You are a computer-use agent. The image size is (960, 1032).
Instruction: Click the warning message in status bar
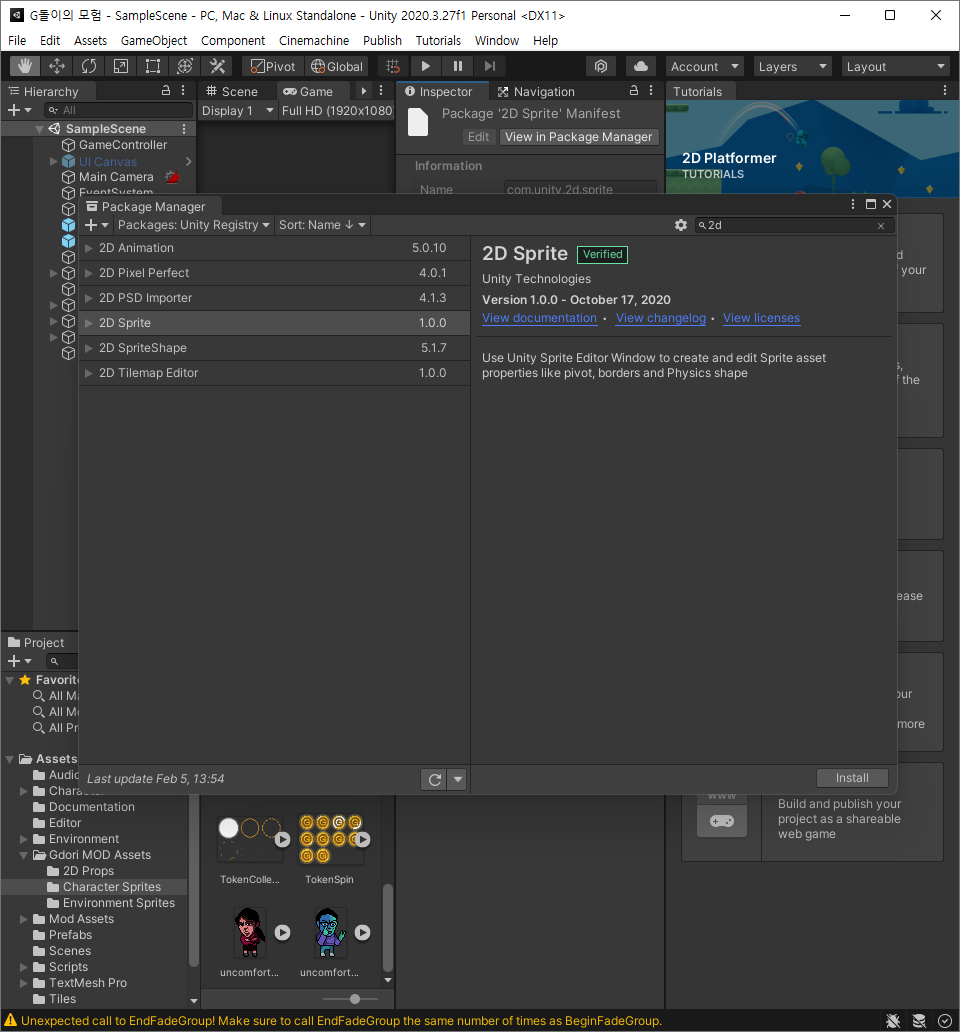coord(341,1021)
